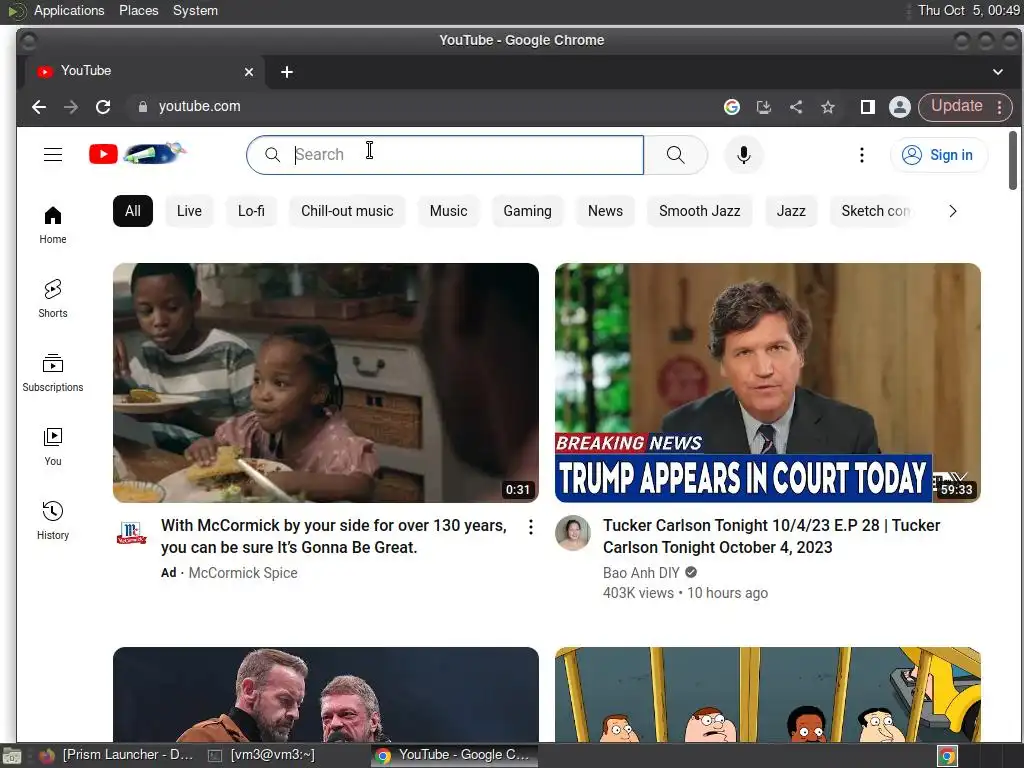Show more category chips with right chevron

click(952, 211)
